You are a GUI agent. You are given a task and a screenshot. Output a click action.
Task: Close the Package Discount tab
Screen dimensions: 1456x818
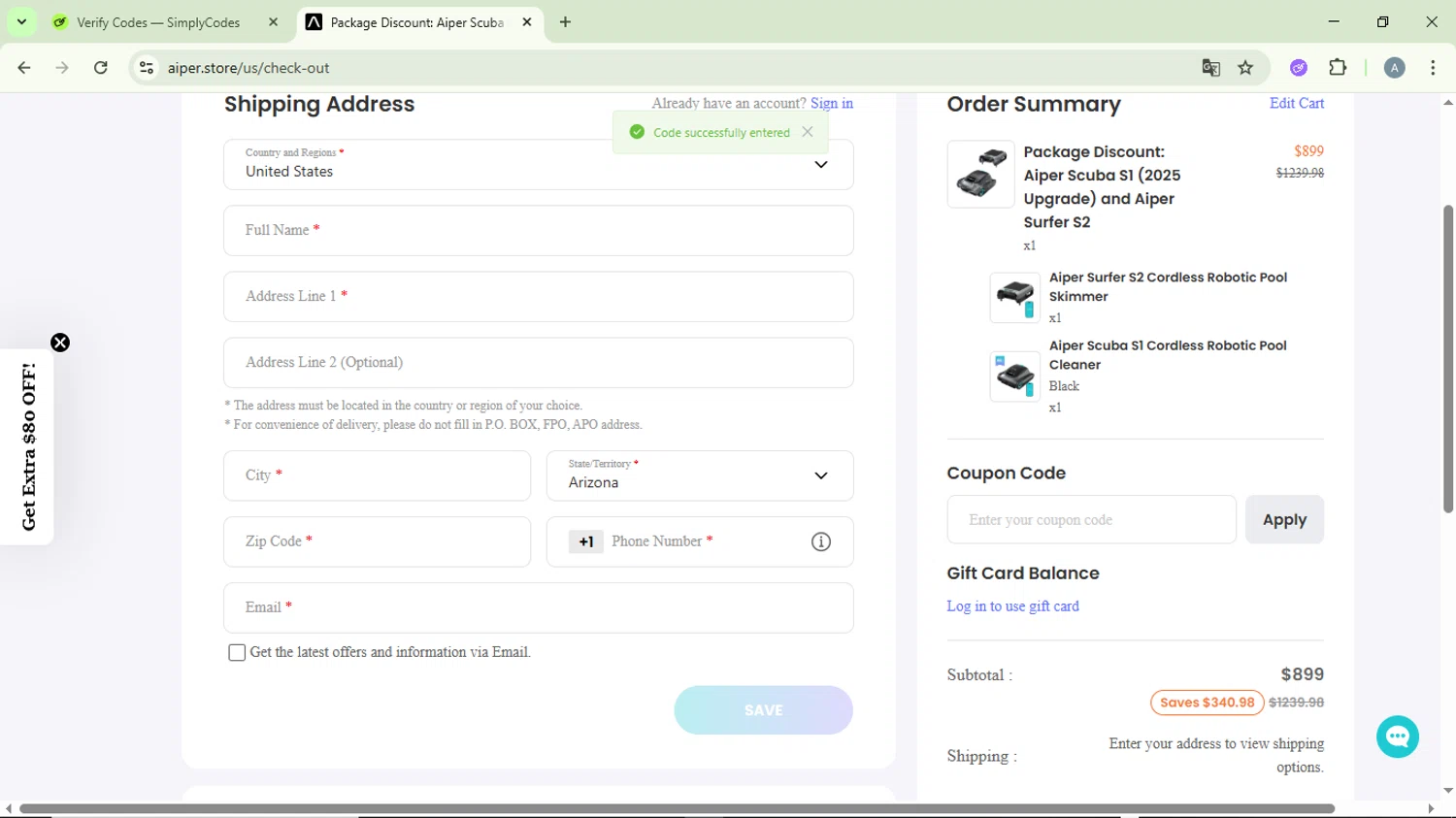(527, 21)
